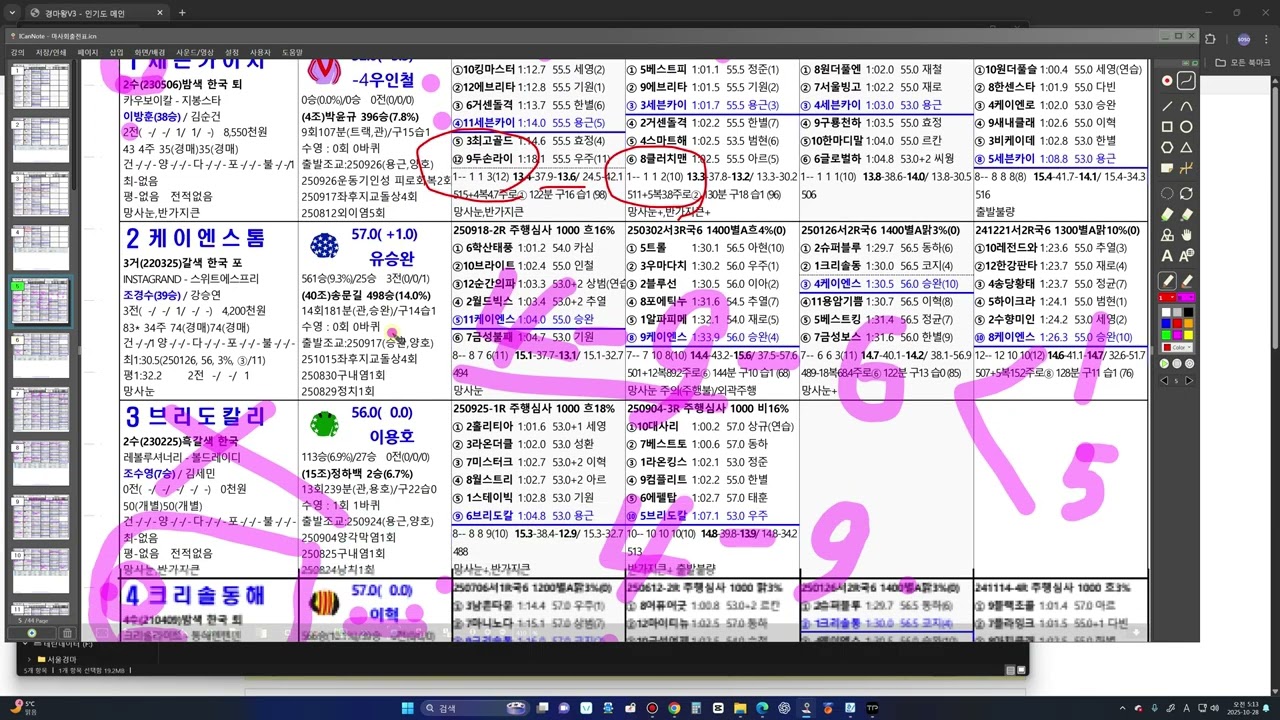Click the Windows Start button
Image resolution: width=1280 pixels, height=720 pixels.
click(407, 708)
